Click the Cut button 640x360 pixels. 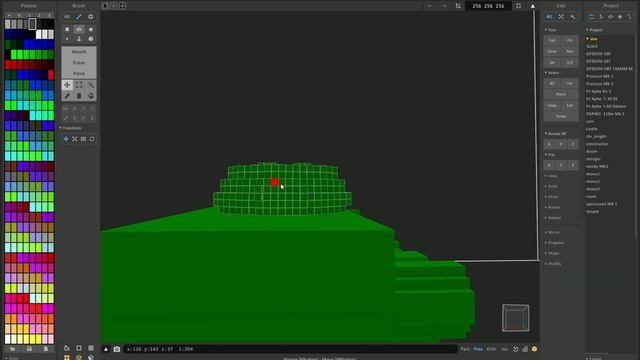pyautogui.click(x=570, y=105)
